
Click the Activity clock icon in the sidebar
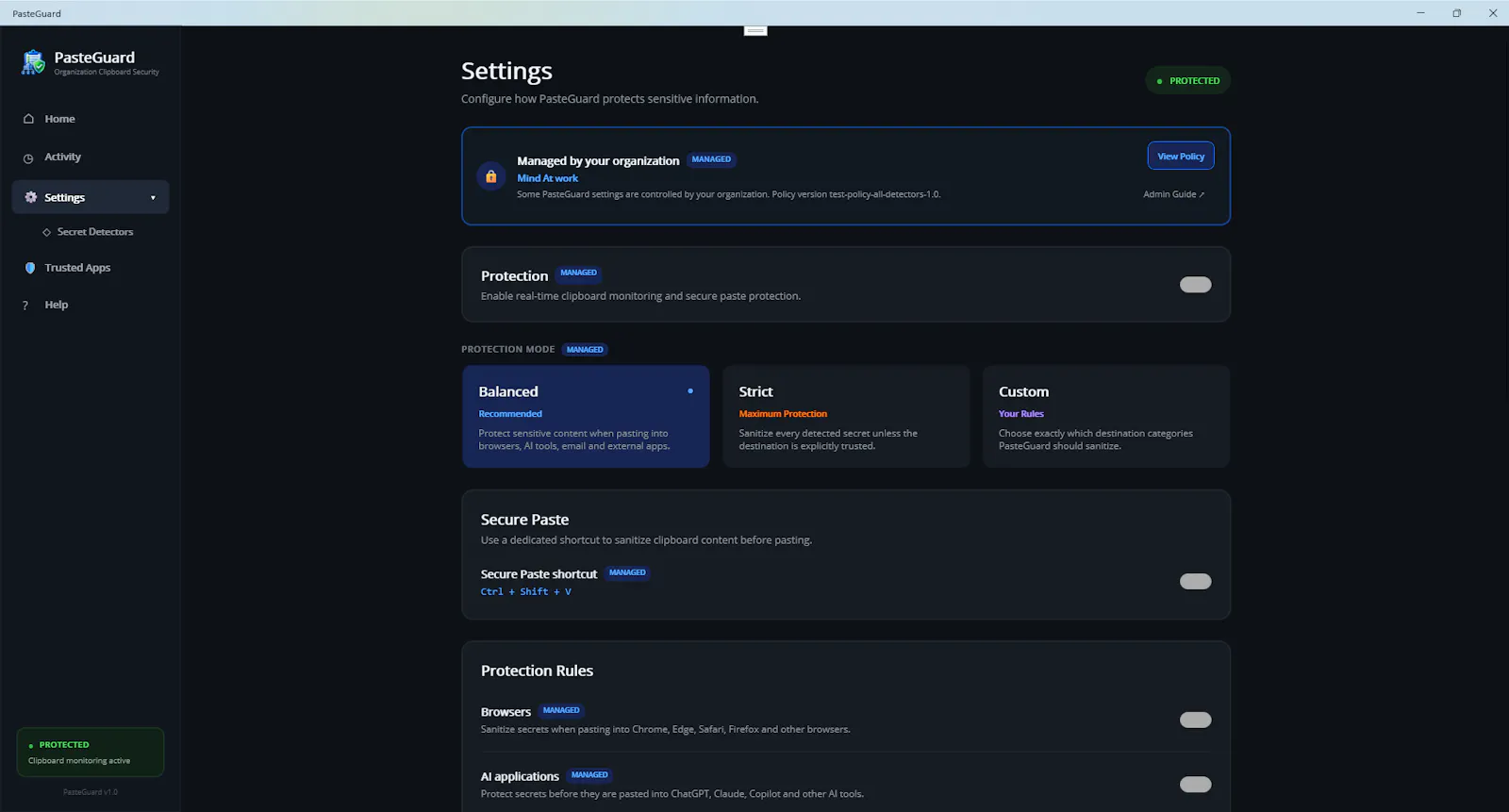(28, 157)
